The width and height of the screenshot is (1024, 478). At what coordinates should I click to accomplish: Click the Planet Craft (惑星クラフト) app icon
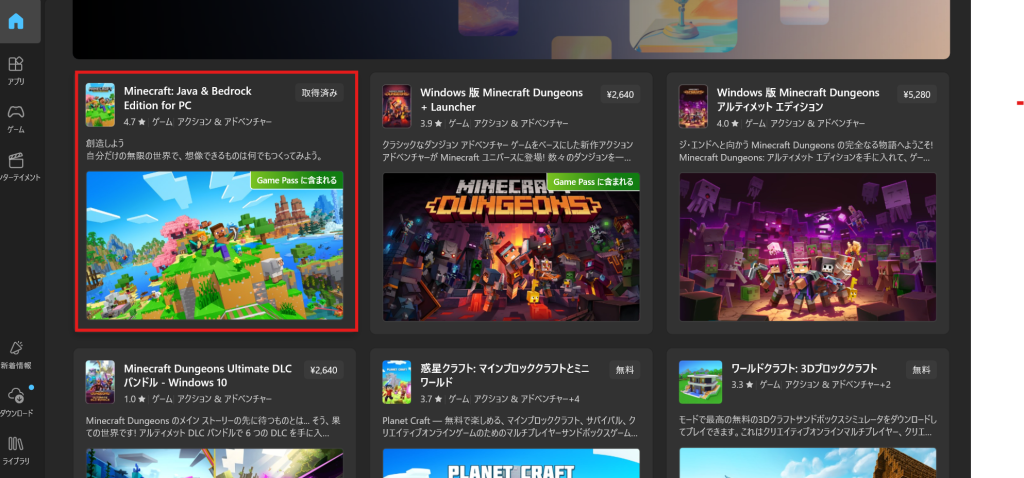click(x=396, y=381)
